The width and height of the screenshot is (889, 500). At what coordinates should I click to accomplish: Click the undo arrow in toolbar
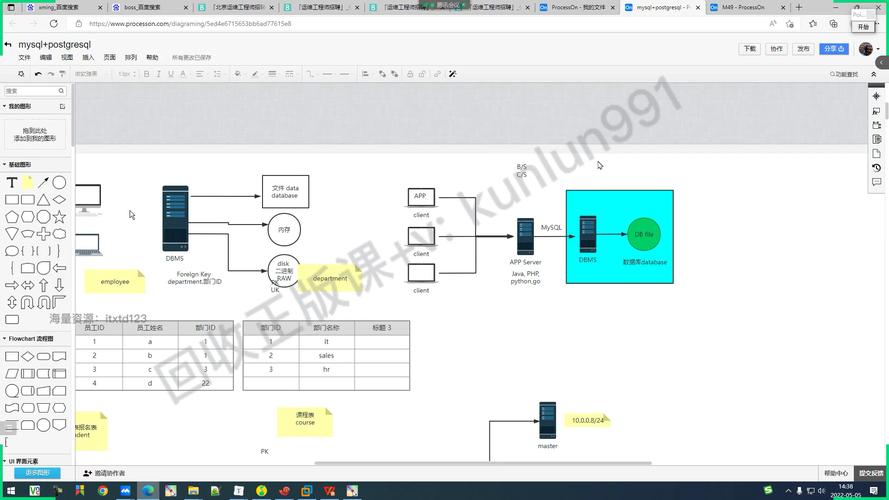[38, 74]
